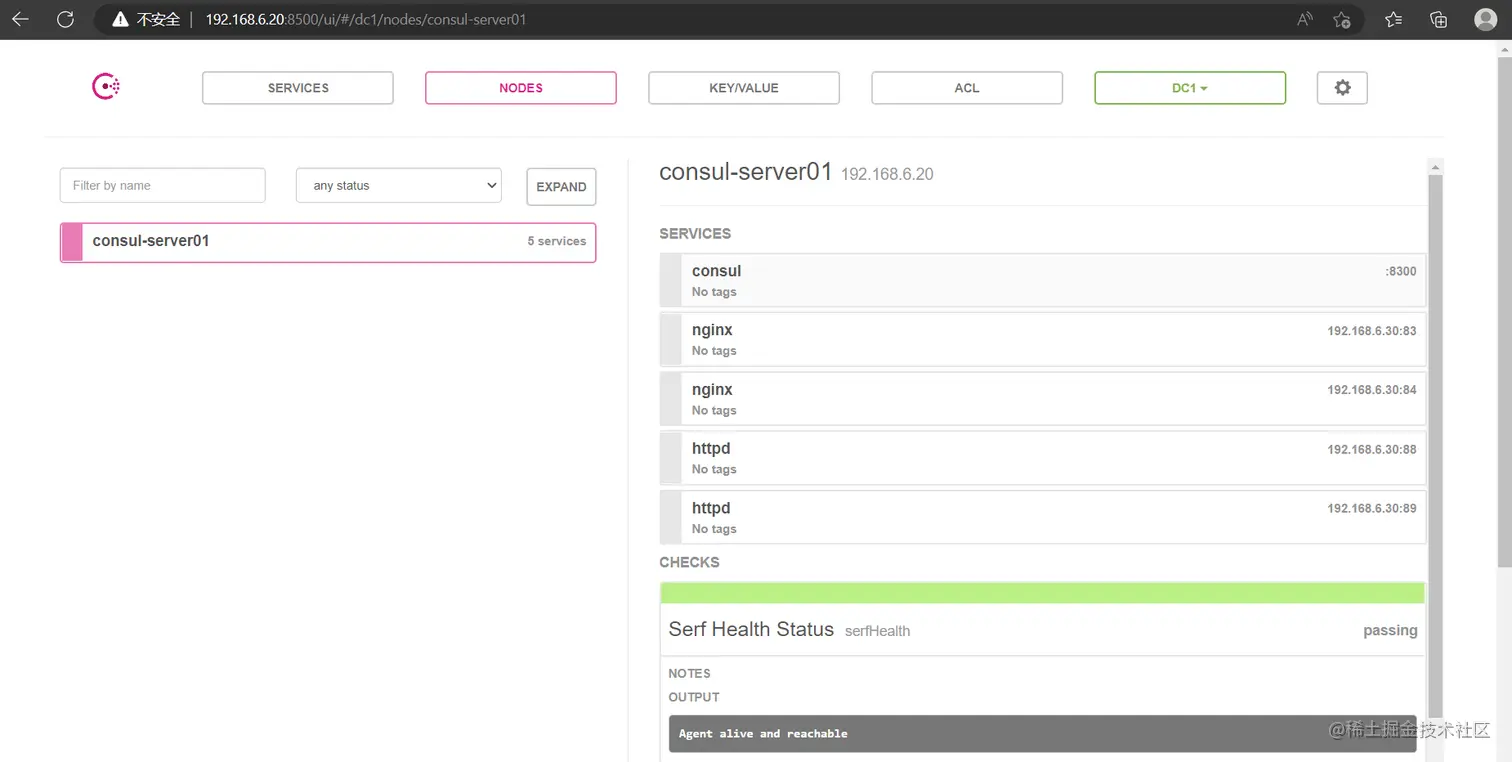Switch to the NODES tab

(x=521, y=88)
